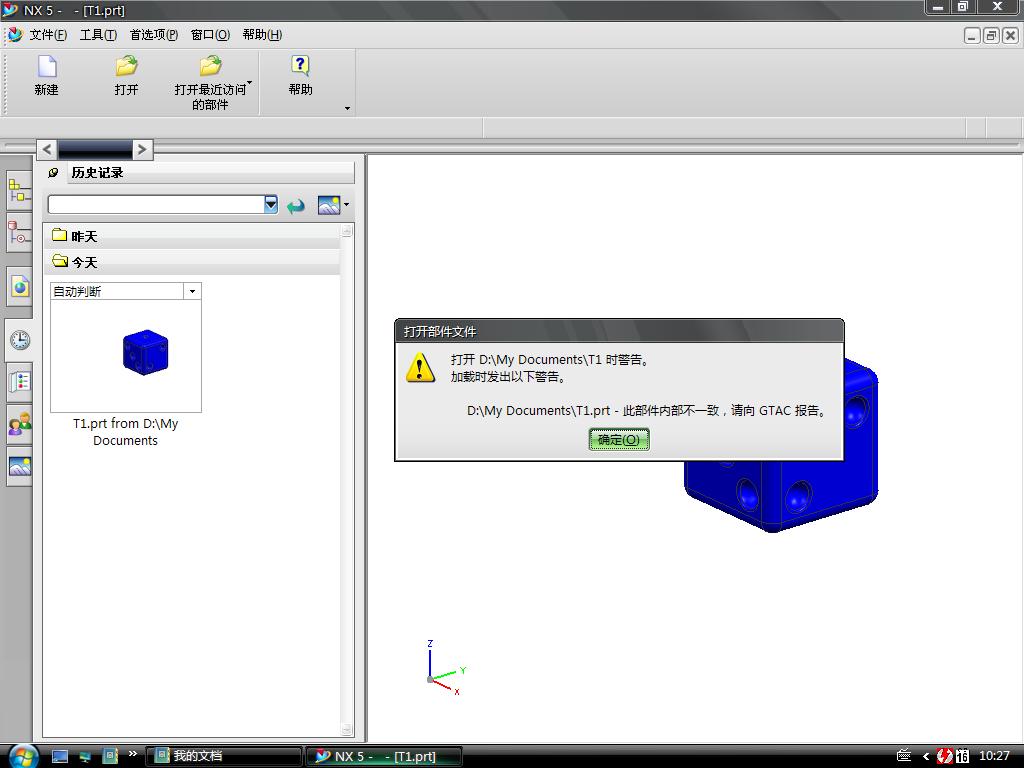Switch to 我的文档 taskbar window
The height and width of the screenshot is (768, 1024).
[223, 756]
